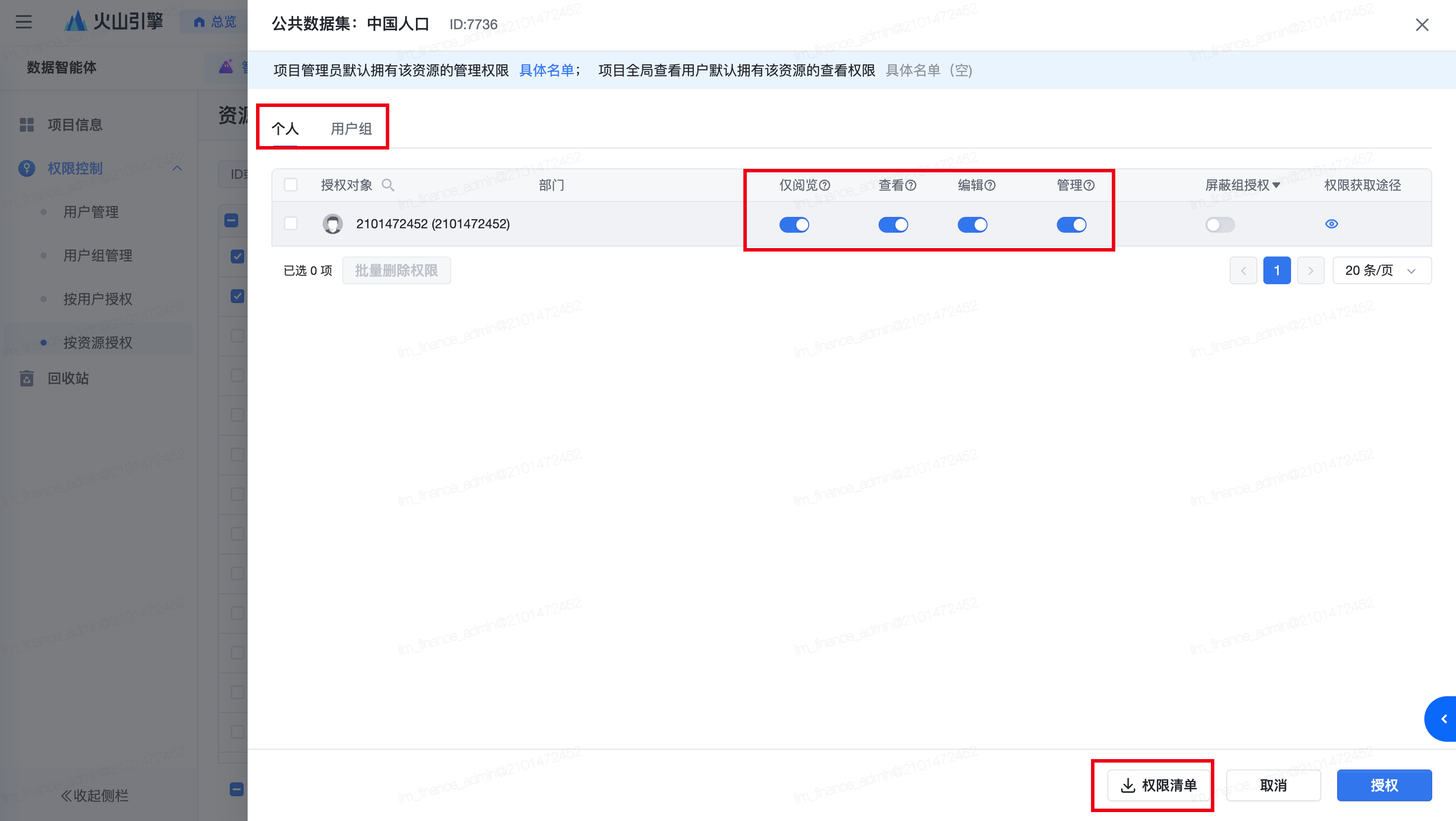
Task: Click 管理 help question icon
Action: [x=1089, y=185]
